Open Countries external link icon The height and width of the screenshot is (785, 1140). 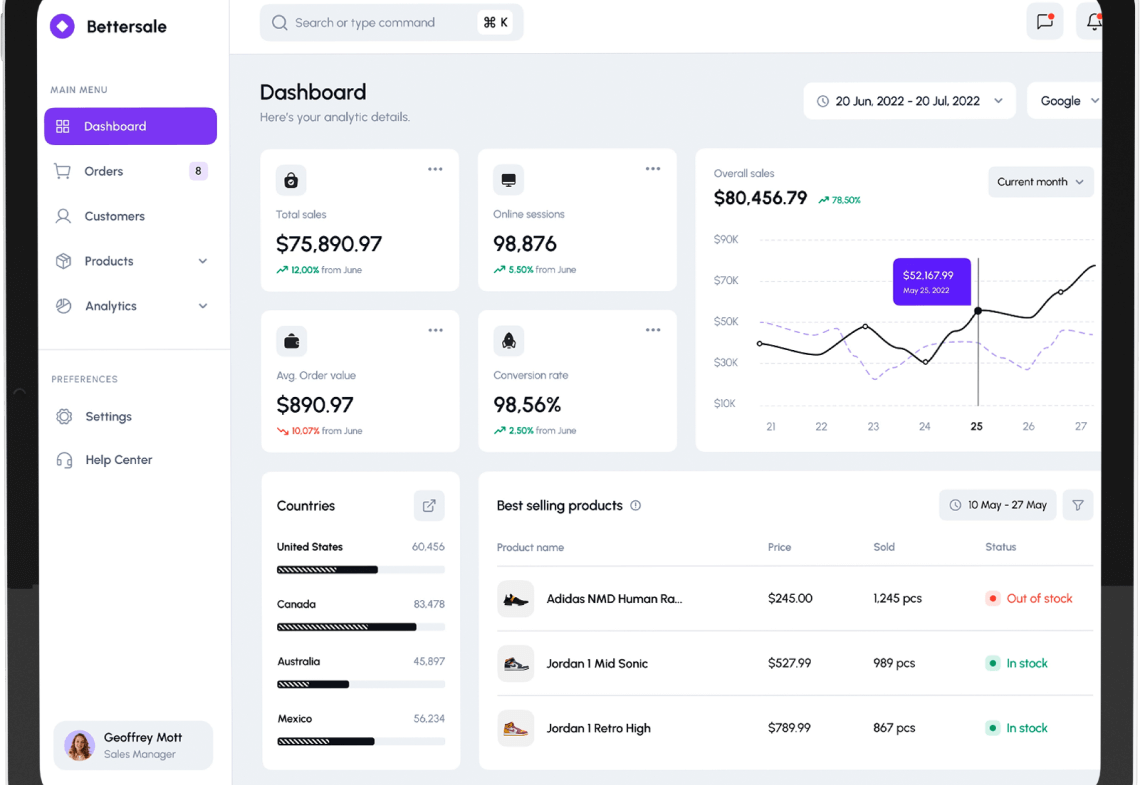coord(429,506)
